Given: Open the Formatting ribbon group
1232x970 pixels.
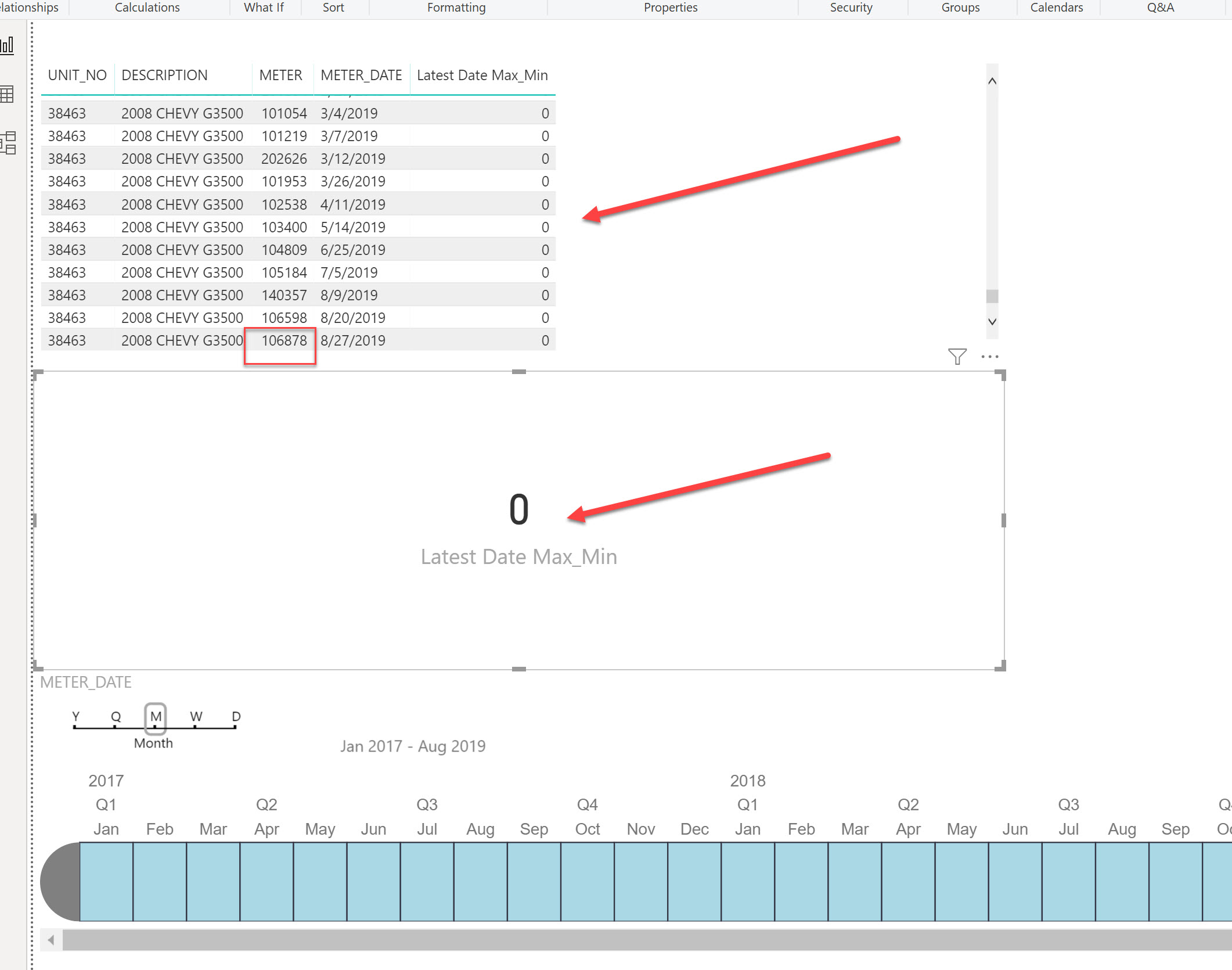Looking at the screenshot, I should (456, 8).
